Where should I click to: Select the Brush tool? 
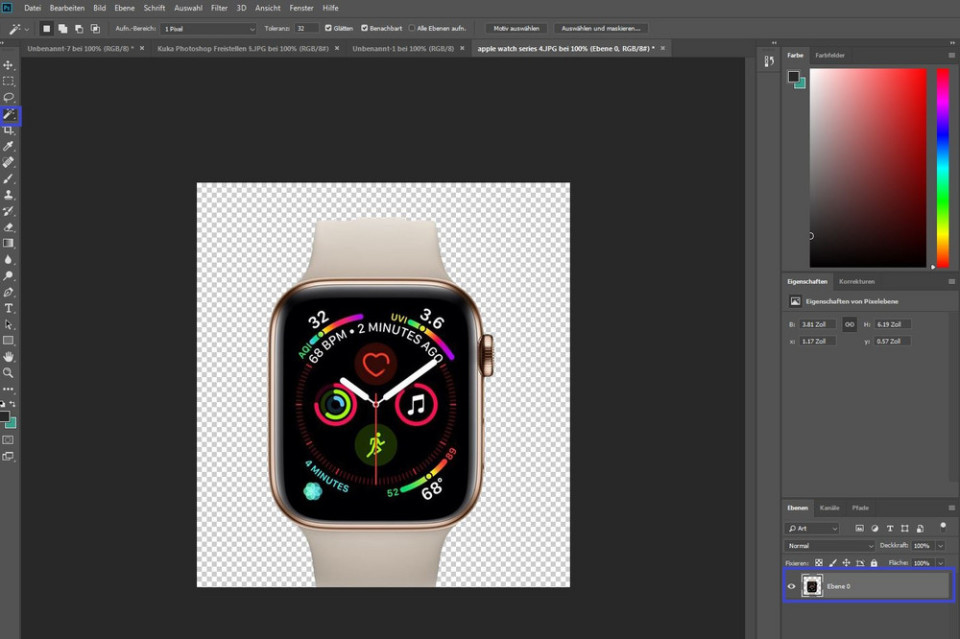(9, 179)
